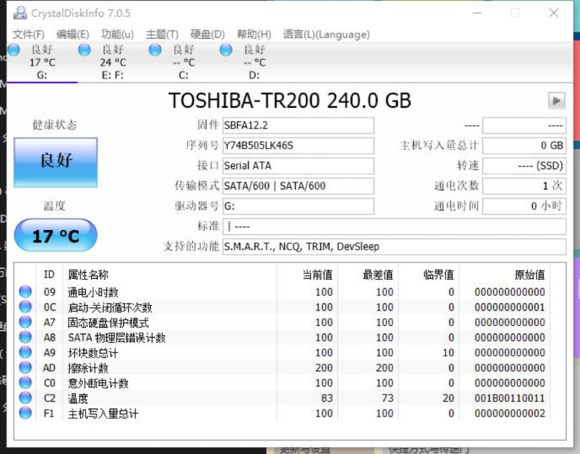Click status orb for attribute 09 row
Viewport: 580px width, 454px height.
coord(26,292)
